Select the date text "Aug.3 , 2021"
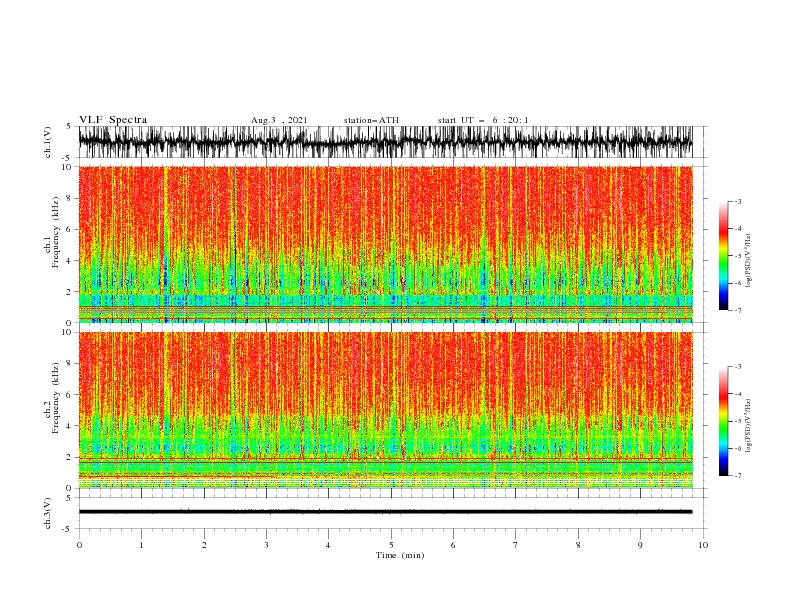 279,120
